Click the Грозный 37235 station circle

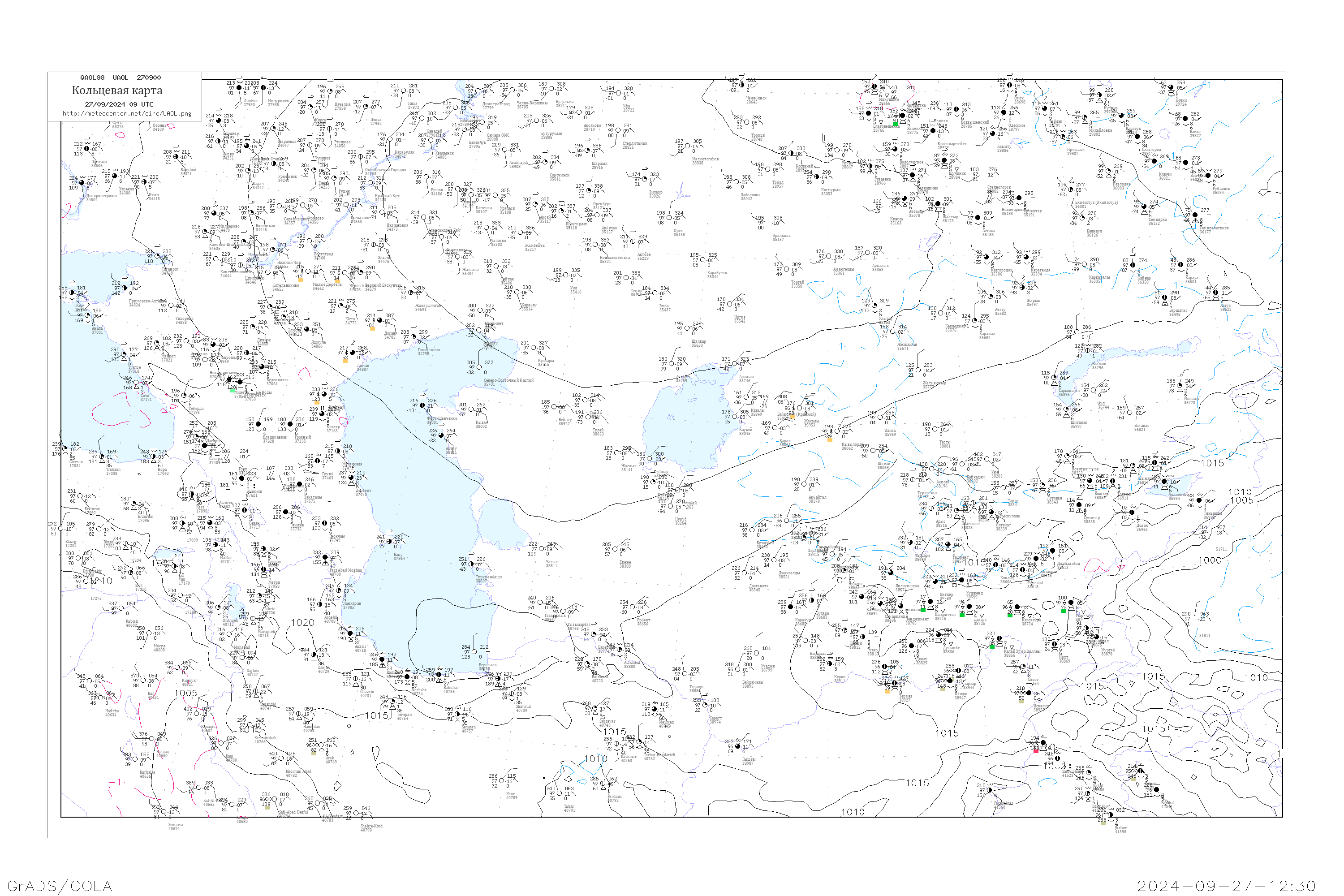(291, 425)
